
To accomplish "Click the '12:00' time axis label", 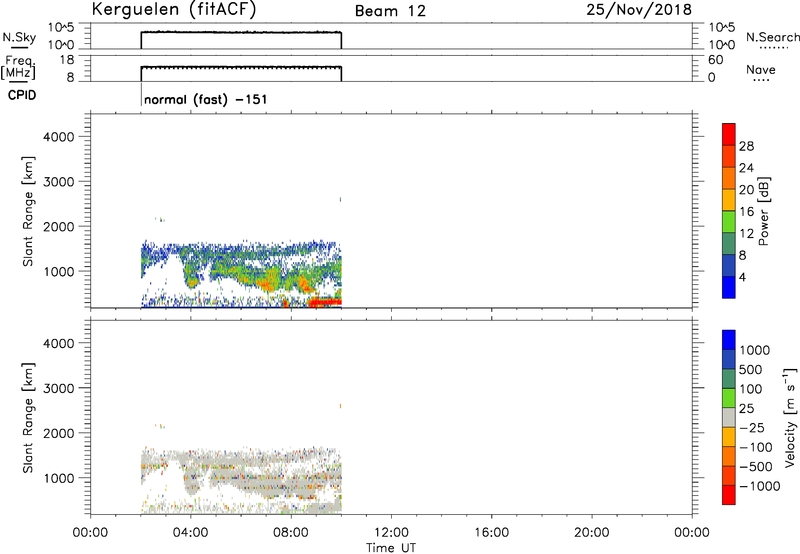I will tap(391, 533).
